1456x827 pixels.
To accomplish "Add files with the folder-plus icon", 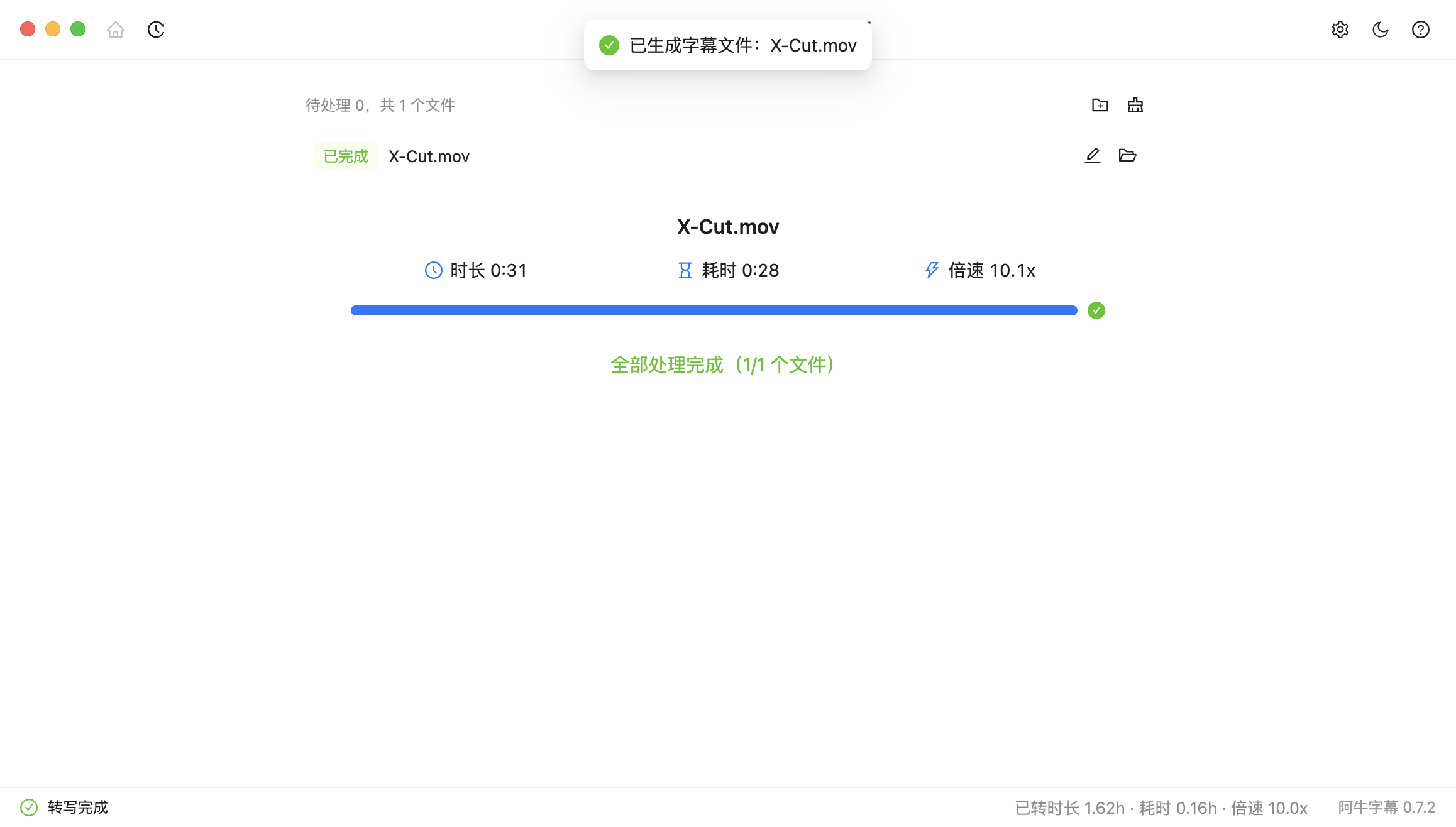I will pos(1100,105).
